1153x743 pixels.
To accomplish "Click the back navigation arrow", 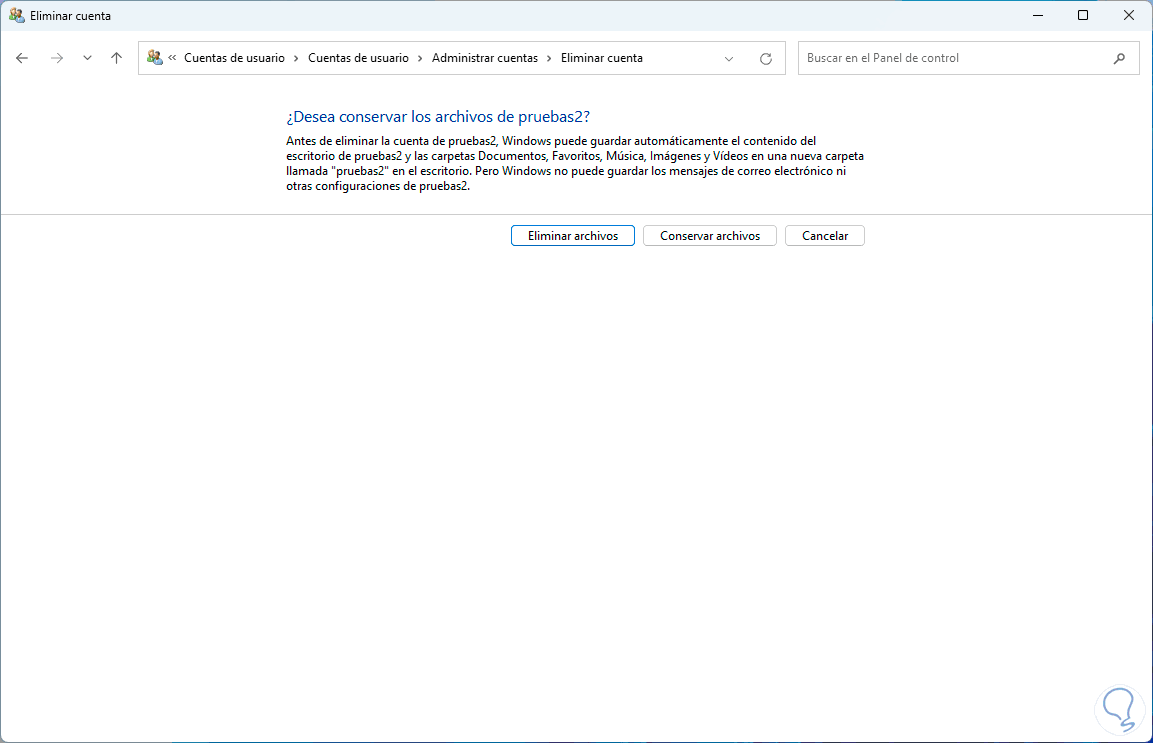I will (x=22, y=58).
